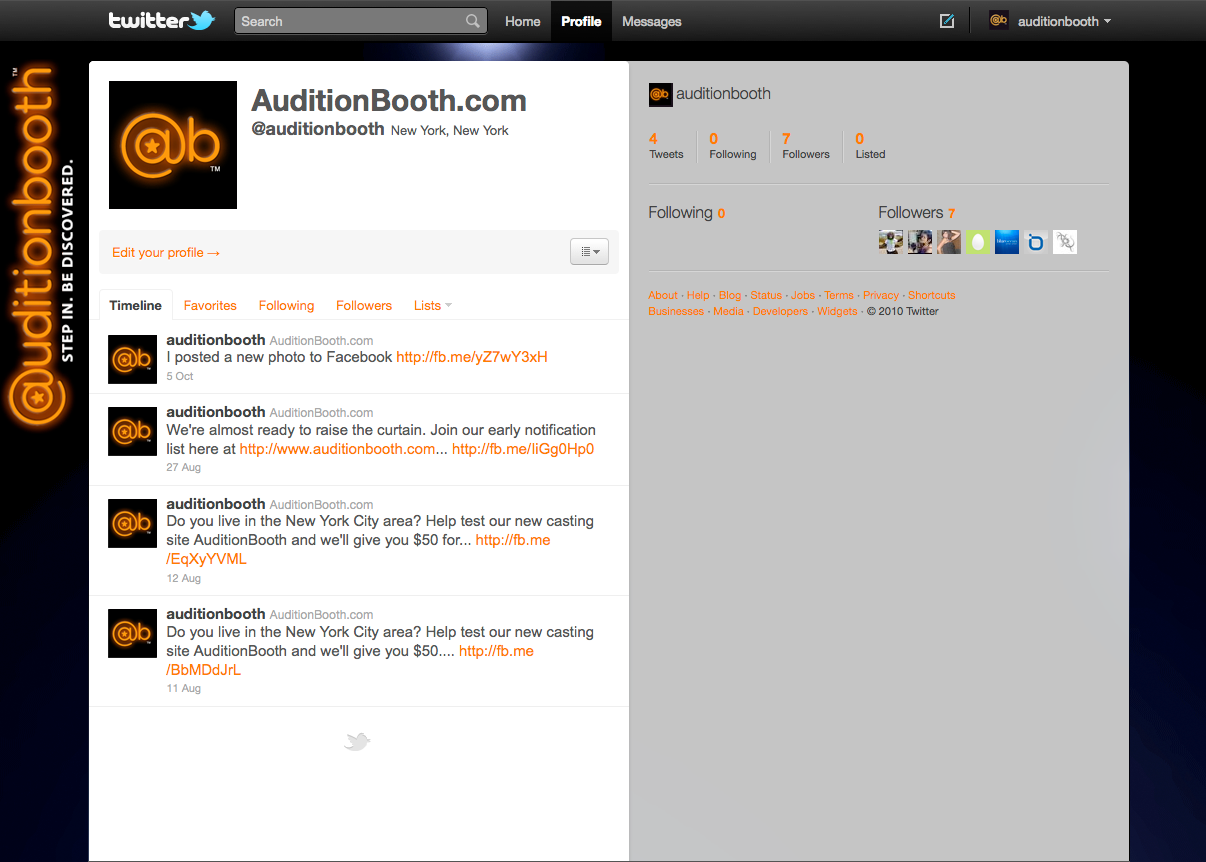Click the auditionbooth username on the 5 Oct tweet
This screenshot has height=862, width=1206.
tap(216, 339)
